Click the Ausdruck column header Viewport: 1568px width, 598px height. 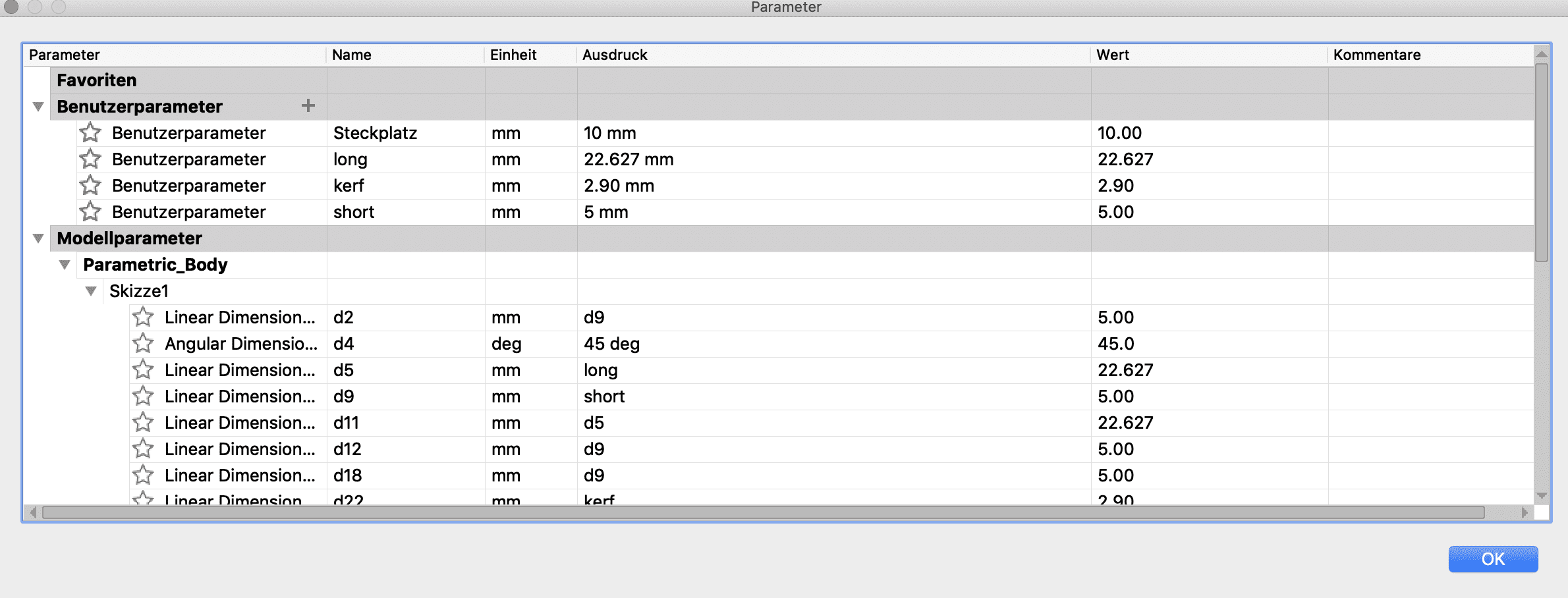[x=615, y=55]
